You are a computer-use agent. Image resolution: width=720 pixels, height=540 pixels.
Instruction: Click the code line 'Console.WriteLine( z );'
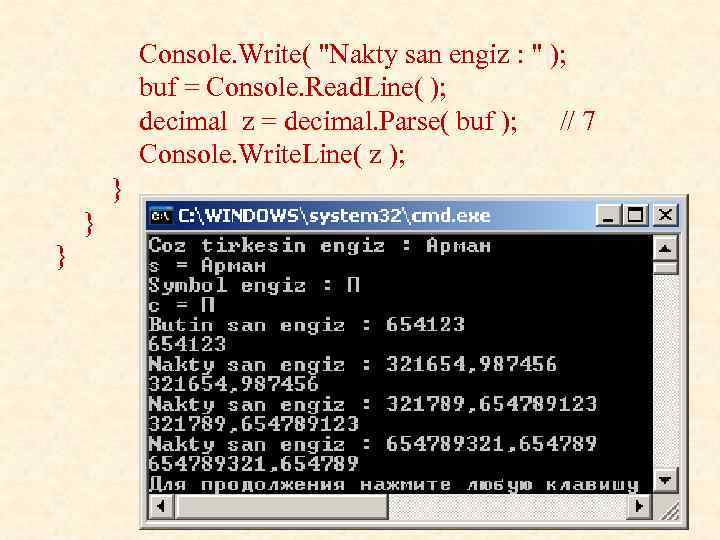(x=272, y=154)
